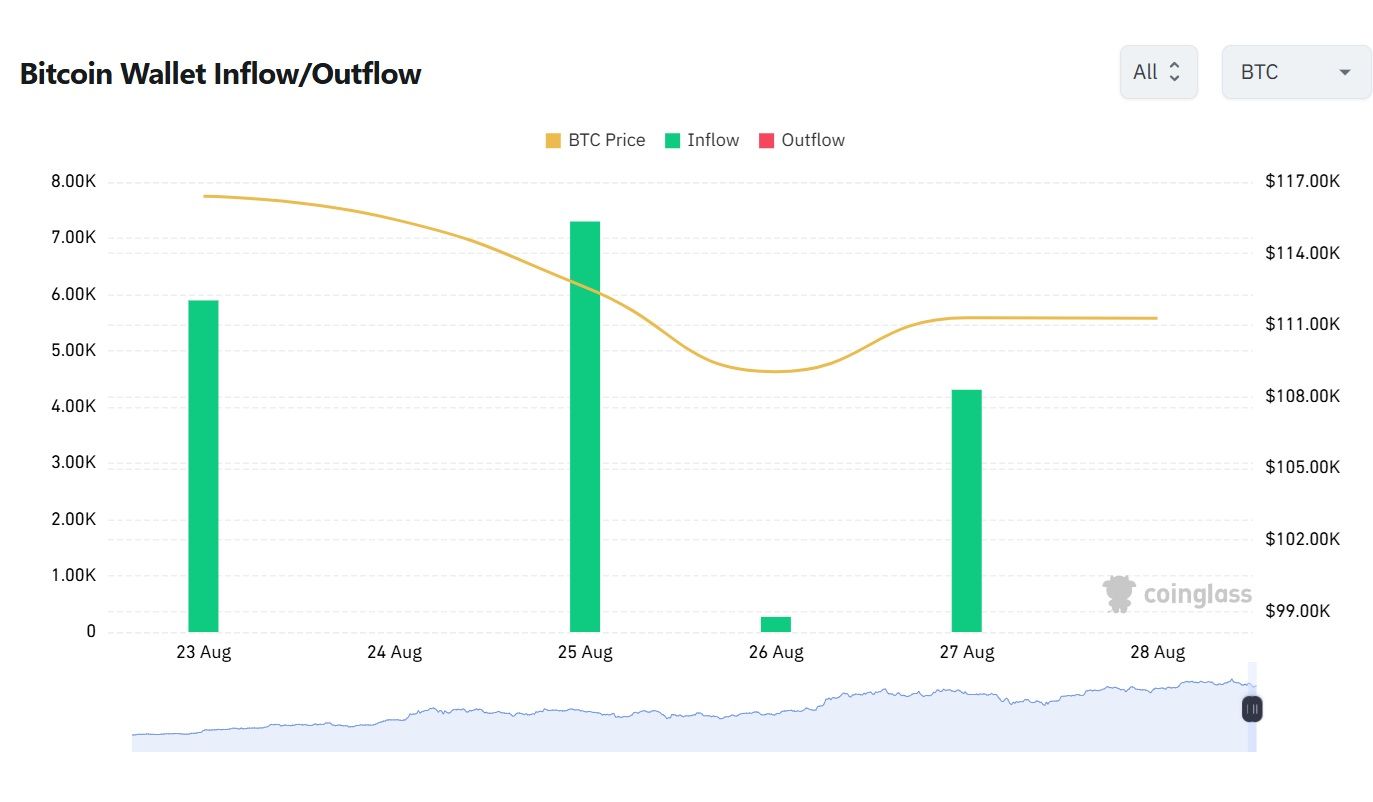Expand the All filter options list

(x=1158, y=71)
